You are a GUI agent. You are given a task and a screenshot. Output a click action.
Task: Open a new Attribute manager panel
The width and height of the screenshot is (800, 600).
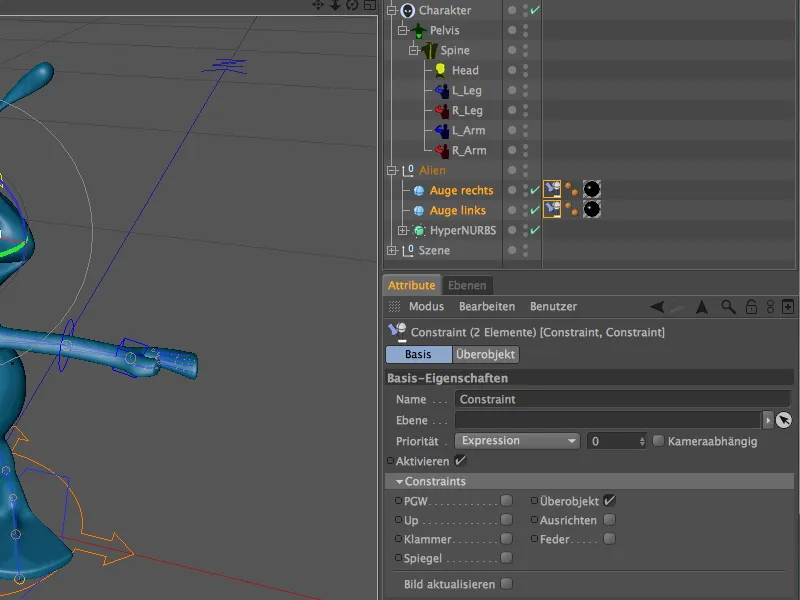pos(788,307)
